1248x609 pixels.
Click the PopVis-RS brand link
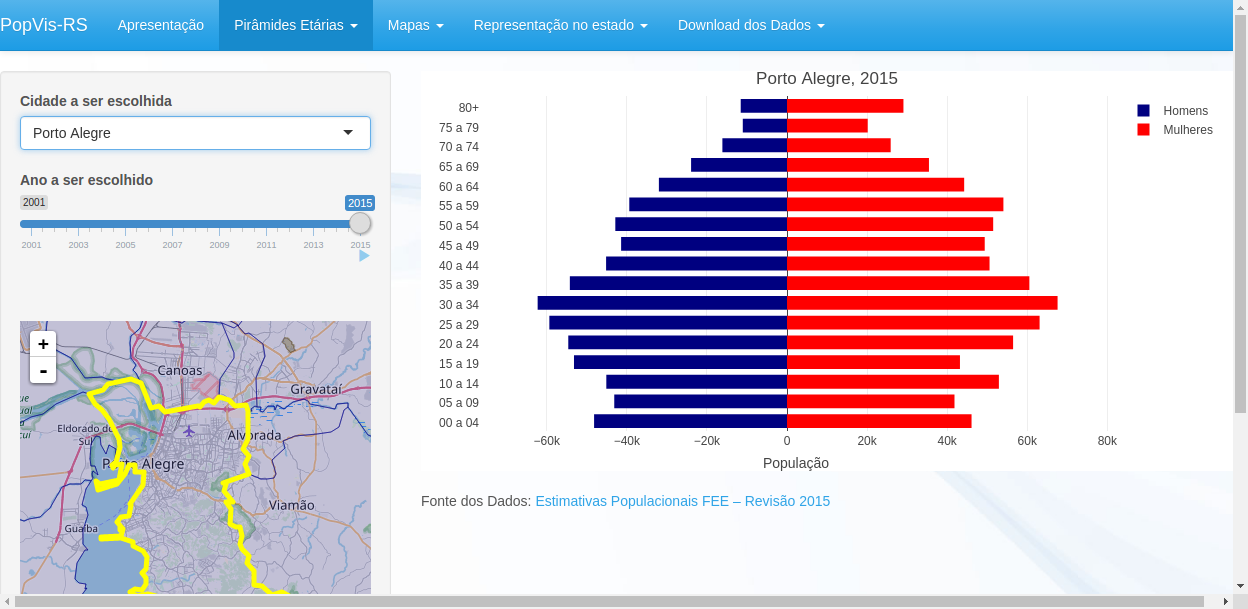pyautogui.click(x=44, y=25)
